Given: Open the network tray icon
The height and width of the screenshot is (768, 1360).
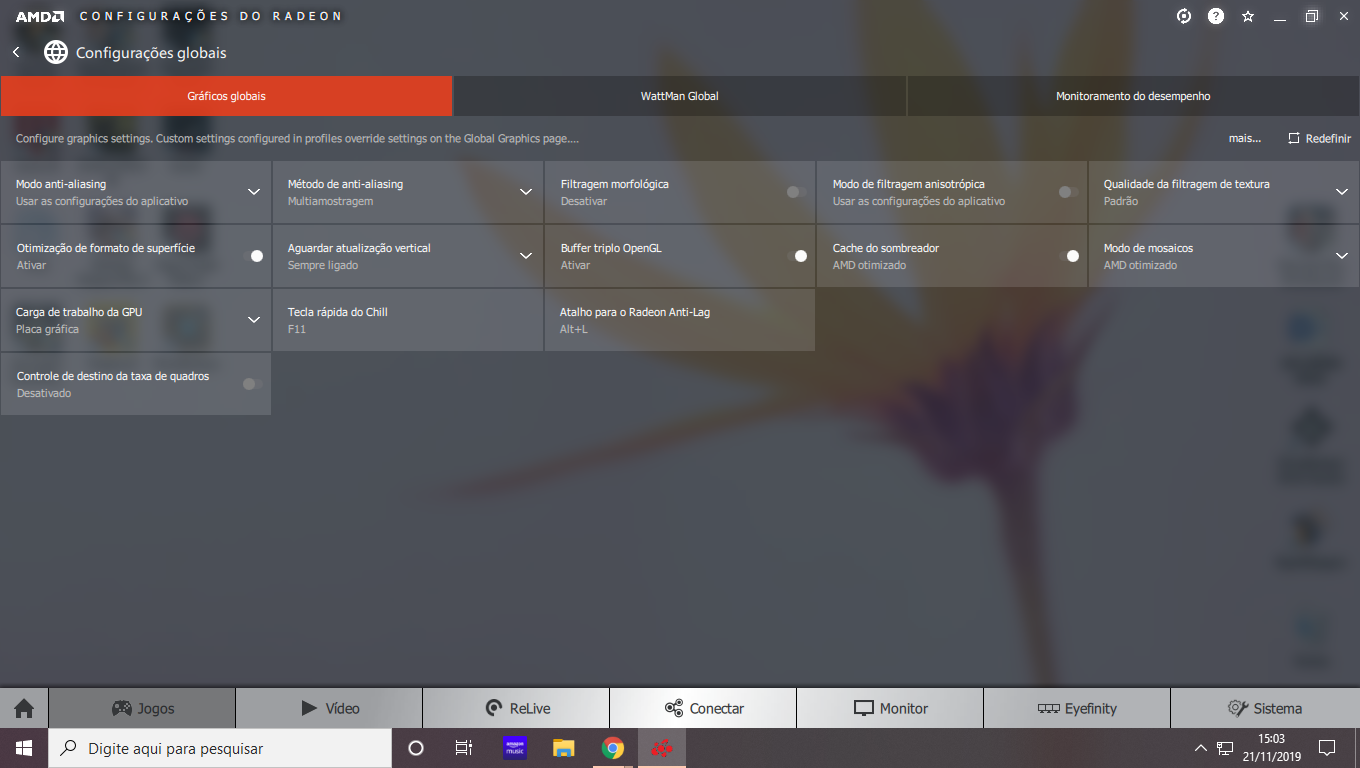Looking at the screenshot, I should (x=1225, y=748).
